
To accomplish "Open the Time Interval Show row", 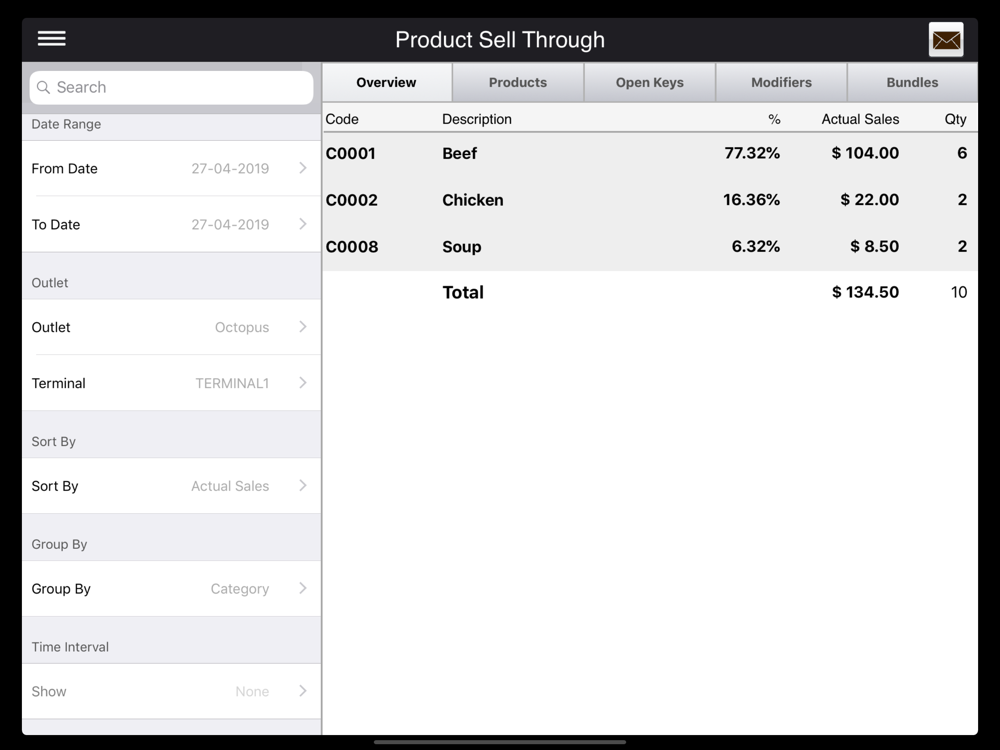I will [x=171, y=691].
